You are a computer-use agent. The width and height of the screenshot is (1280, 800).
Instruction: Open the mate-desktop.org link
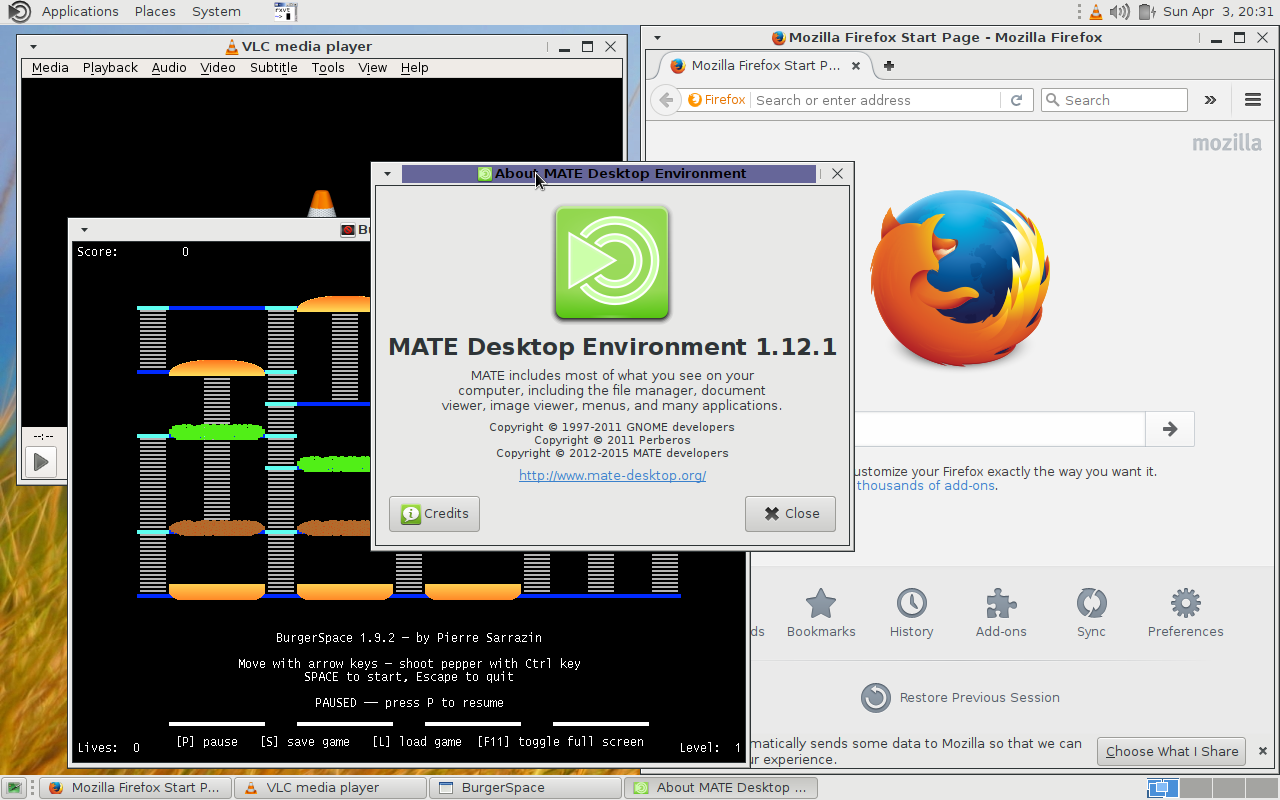point(612,475)
